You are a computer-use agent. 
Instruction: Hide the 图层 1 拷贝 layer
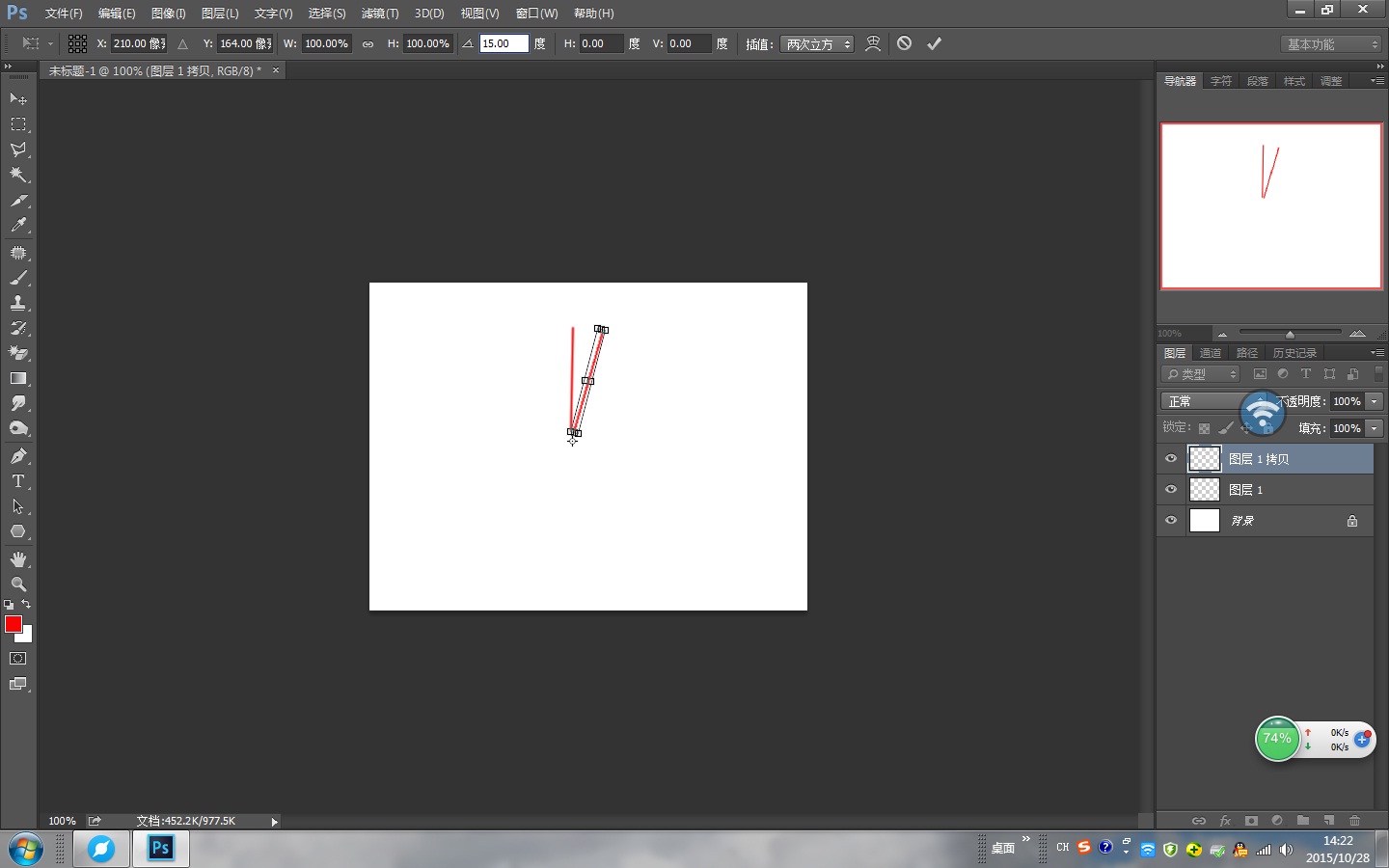point(1171,459)
